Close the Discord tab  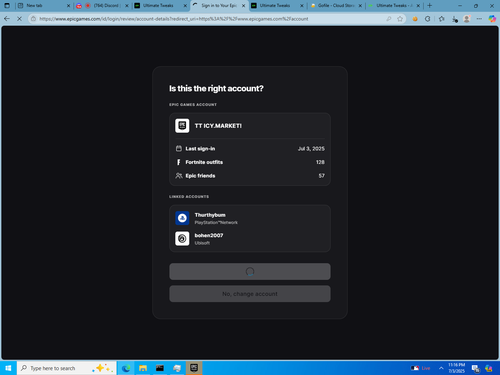pyautogui.click(x=127, y=6)
